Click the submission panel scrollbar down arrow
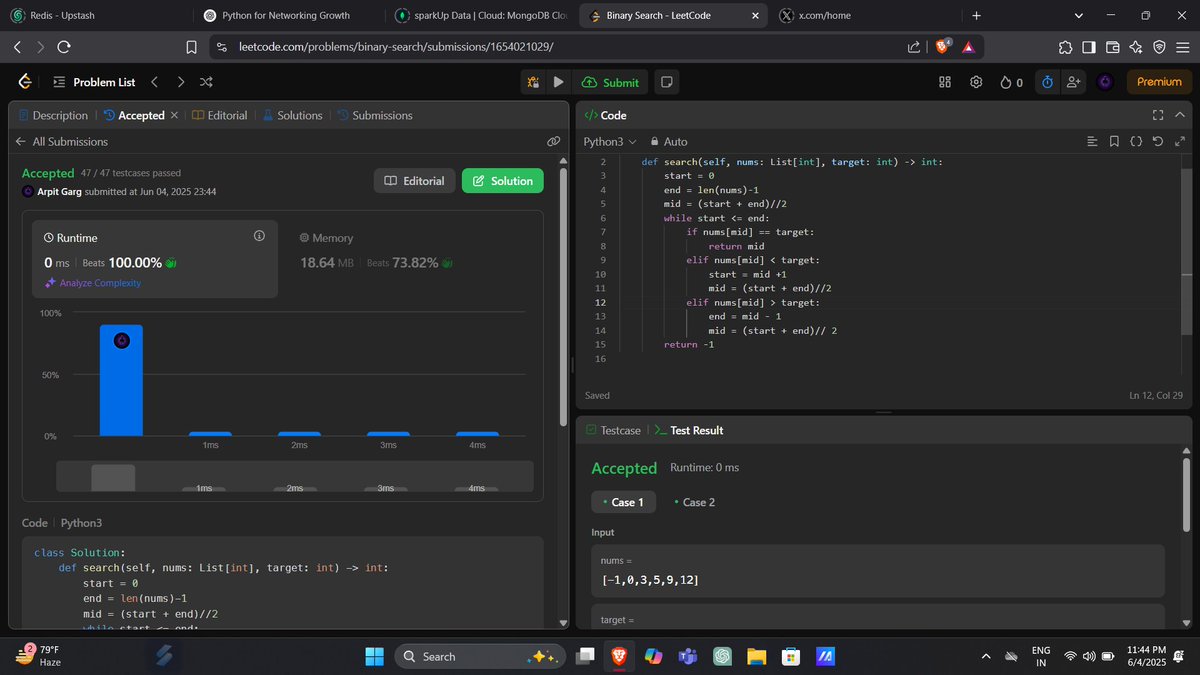 (564, 622)
